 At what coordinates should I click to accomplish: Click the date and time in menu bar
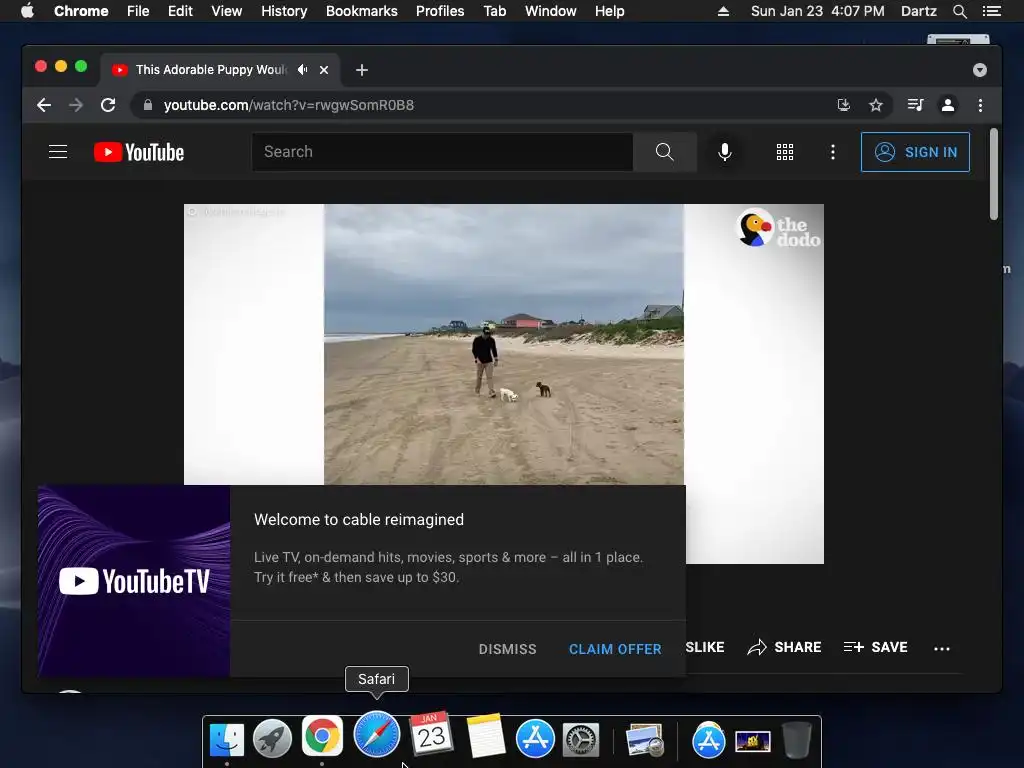(x=818, y=11)
